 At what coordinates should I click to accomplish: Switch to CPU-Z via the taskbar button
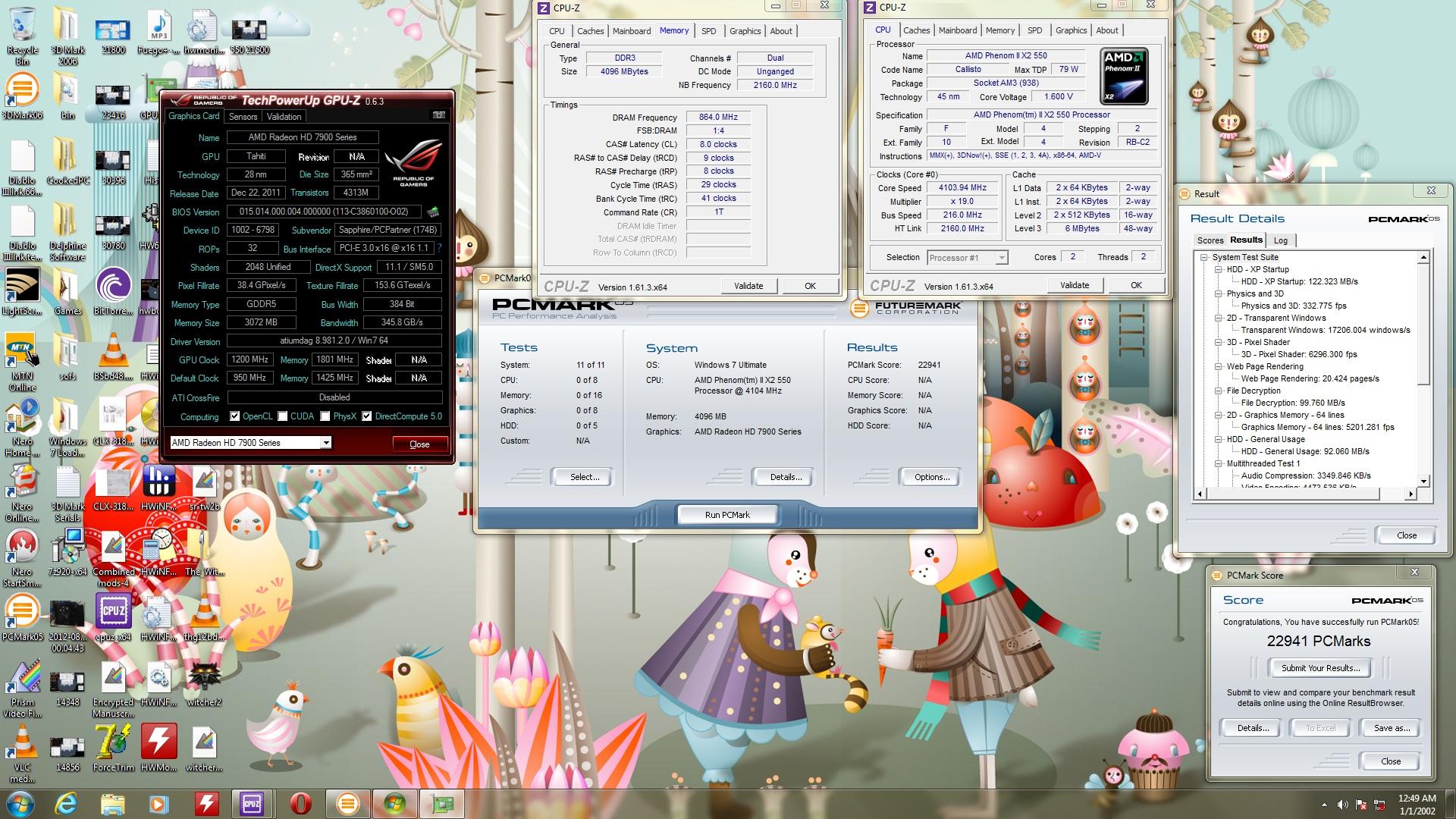(252, 803)
